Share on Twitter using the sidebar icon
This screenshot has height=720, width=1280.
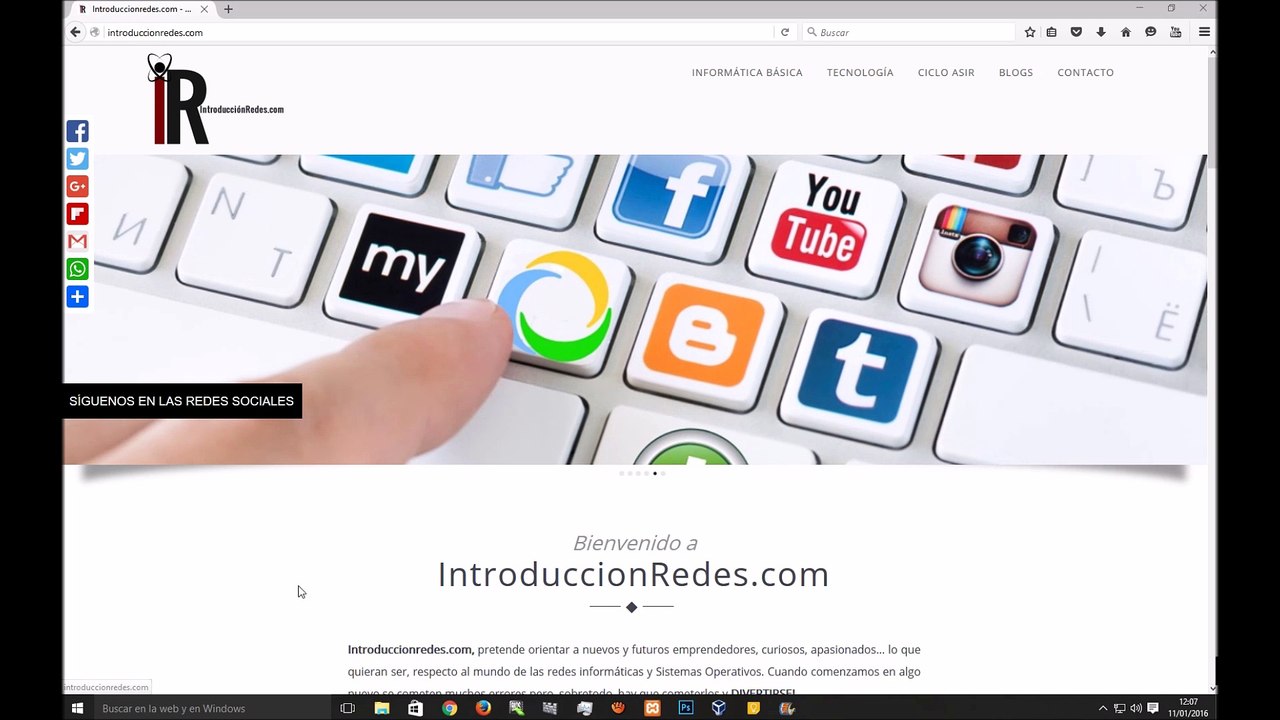[x=77, y=159]
